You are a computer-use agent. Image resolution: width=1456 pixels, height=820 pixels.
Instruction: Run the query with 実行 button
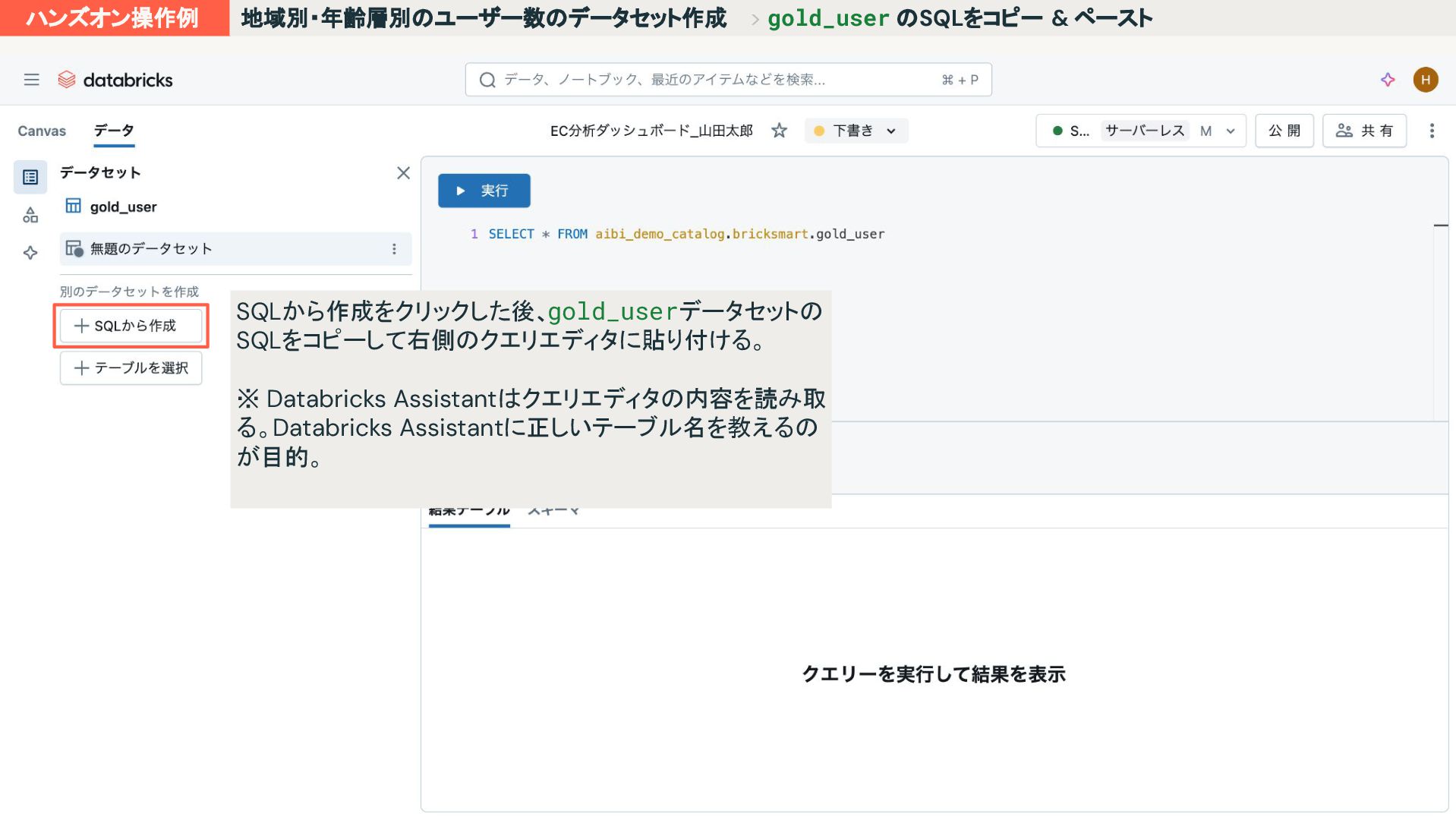[x=484, y=191]
